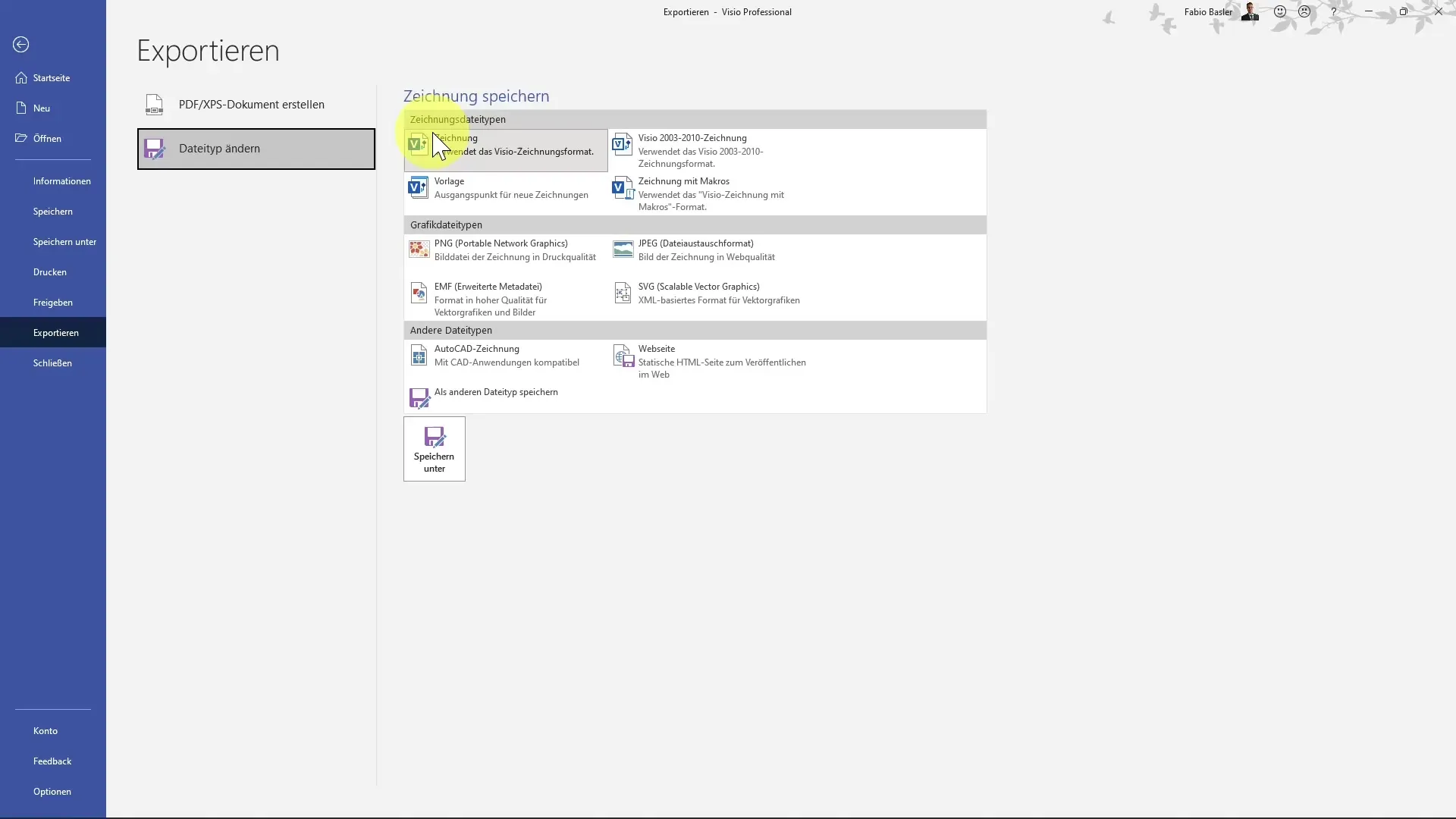Select the EMF Erweiterte Metadatei option
This screenshot has width=1456, height=819.
(490, 299)
